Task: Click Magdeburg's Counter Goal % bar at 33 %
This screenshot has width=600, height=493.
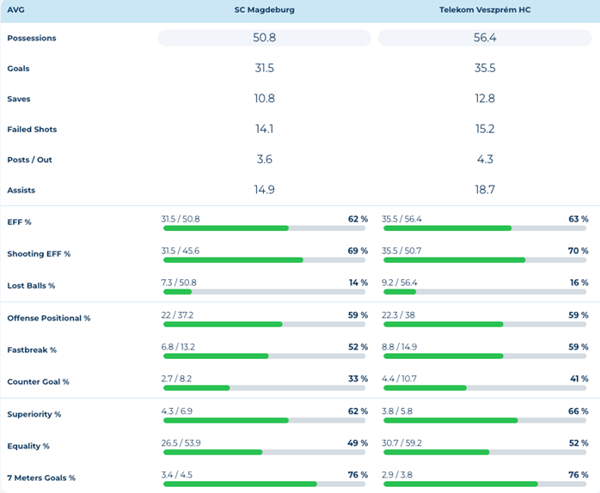Action: (x=264, y=388)
